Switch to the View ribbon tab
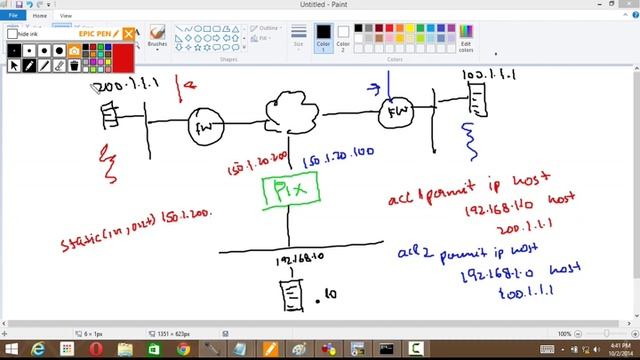Viewport: 640px width, 360px height. pyautogui.click(x=66, y=16)
